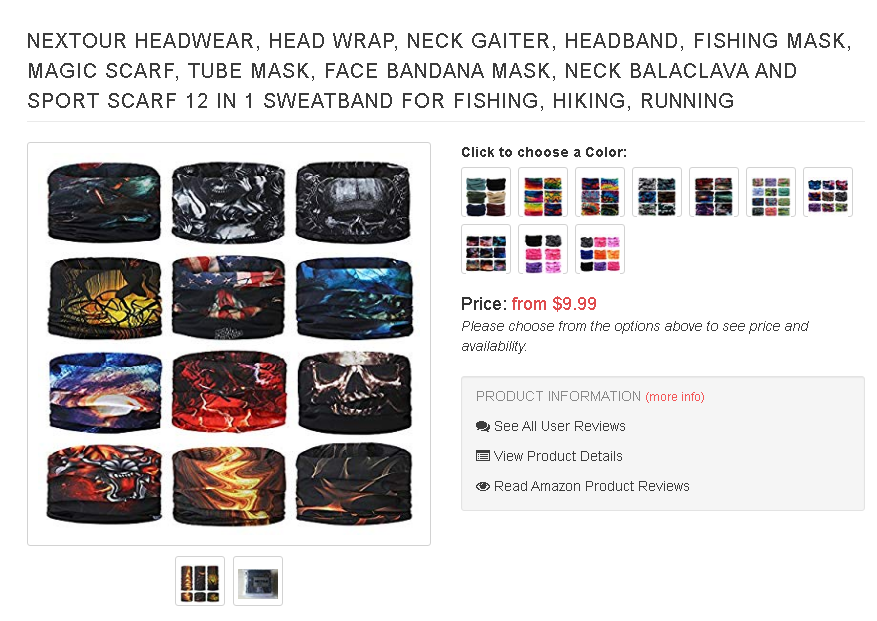The width and height of the screenshot is (877, 621).
Task: Show the first thumbnail of skull headbands
Action: coord(200,581)
